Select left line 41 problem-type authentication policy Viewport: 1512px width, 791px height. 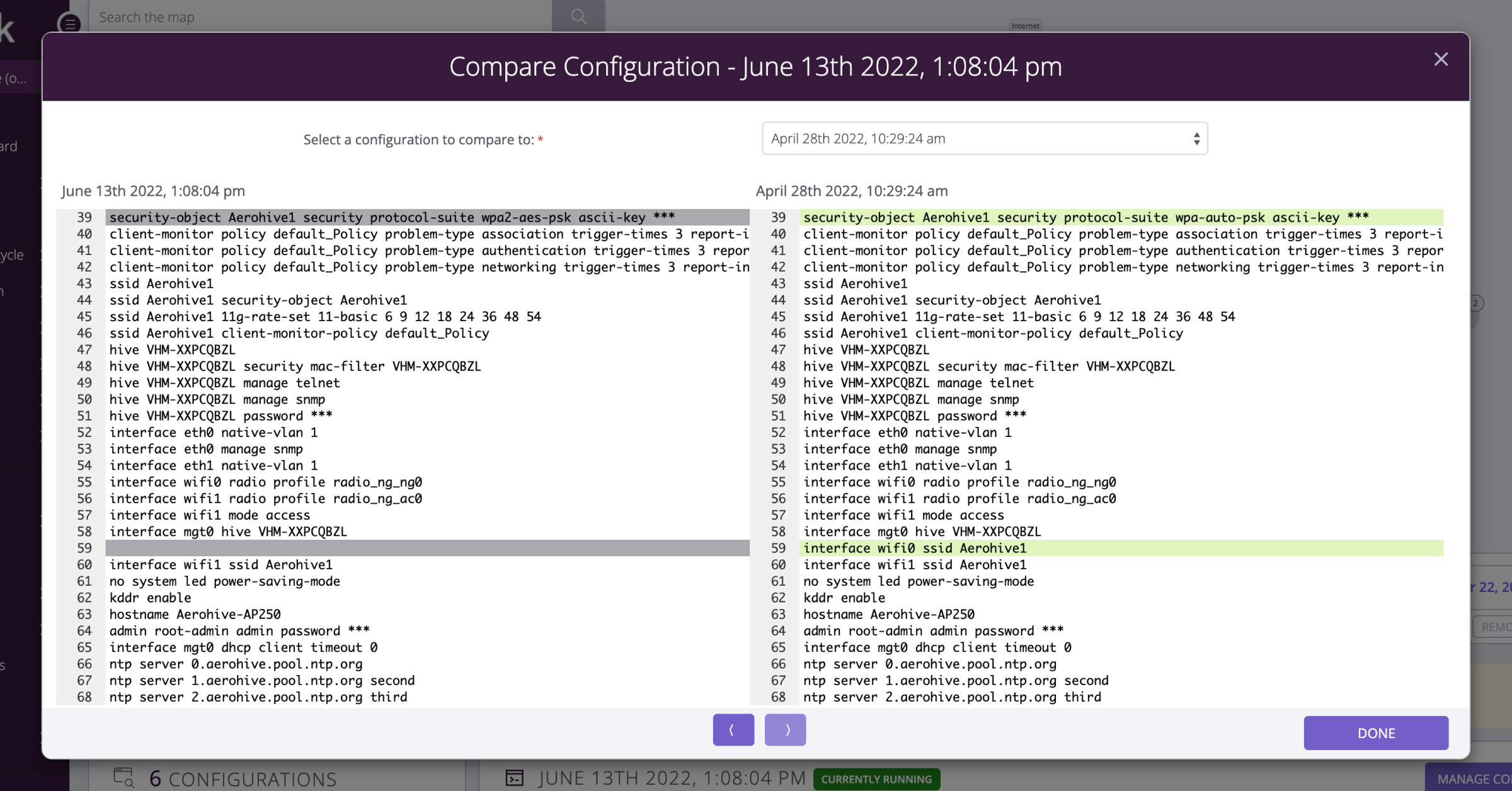[429, 251]
